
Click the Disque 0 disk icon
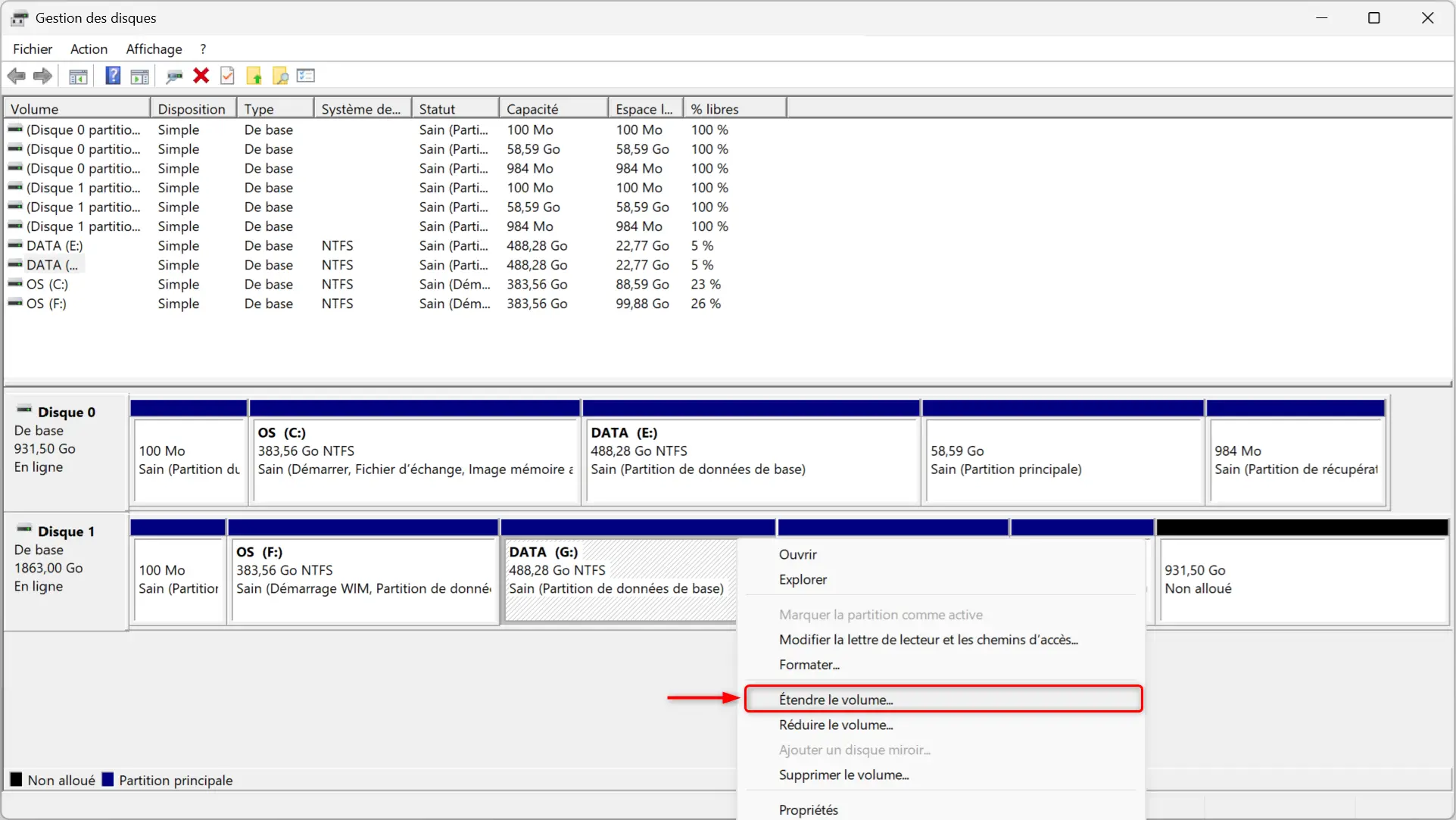coord(24,410)
